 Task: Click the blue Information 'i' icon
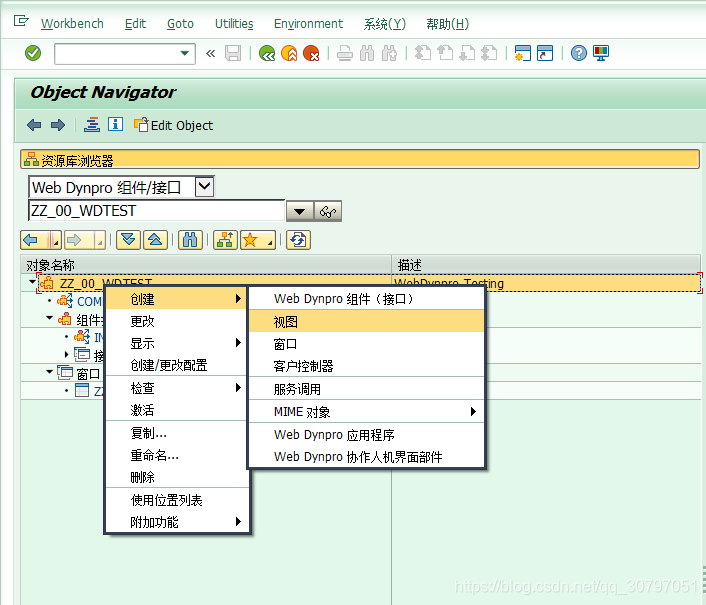[x=115, y=124]
